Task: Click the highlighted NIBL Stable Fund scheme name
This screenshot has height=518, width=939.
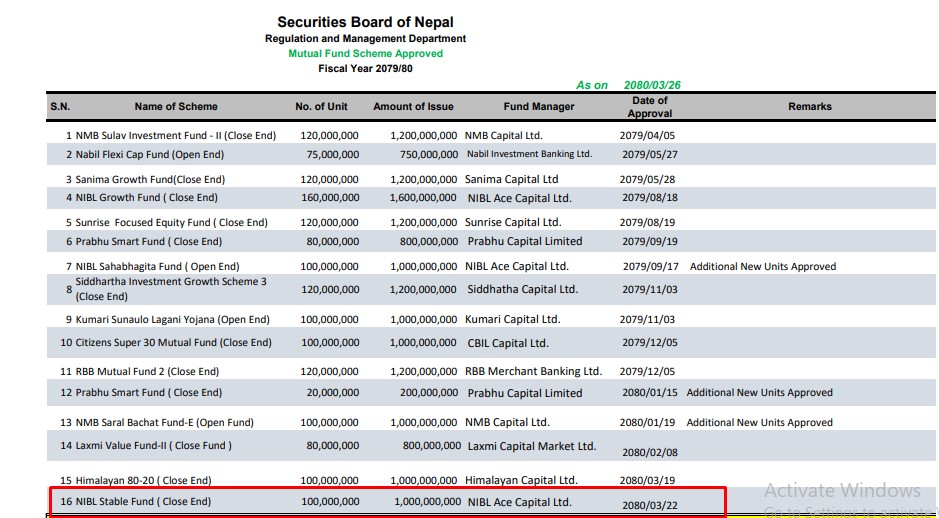Action: tap(143, 502)
